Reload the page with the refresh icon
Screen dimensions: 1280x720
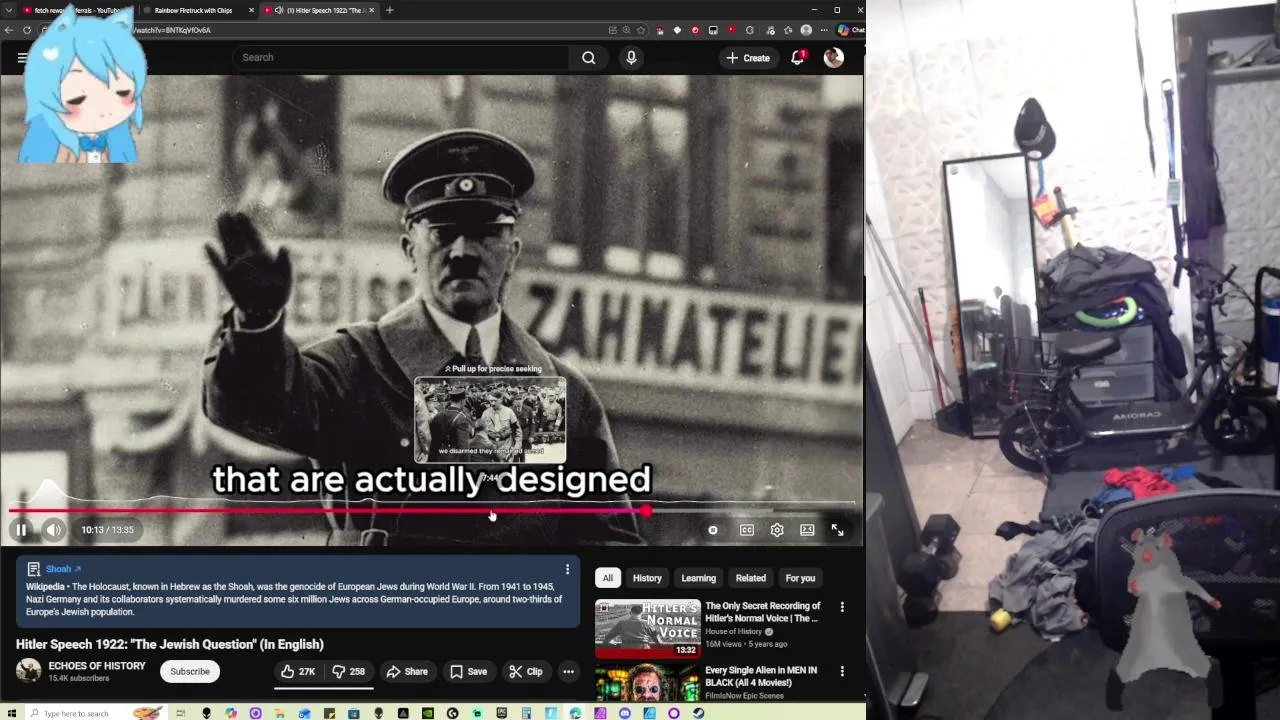[x=27, y=30]
